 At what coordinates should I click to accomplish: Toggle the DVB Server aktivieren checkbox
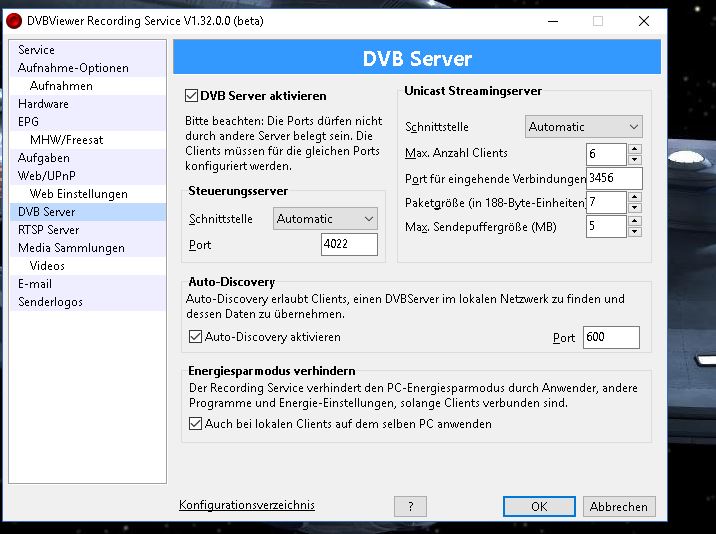pos(191,96)
